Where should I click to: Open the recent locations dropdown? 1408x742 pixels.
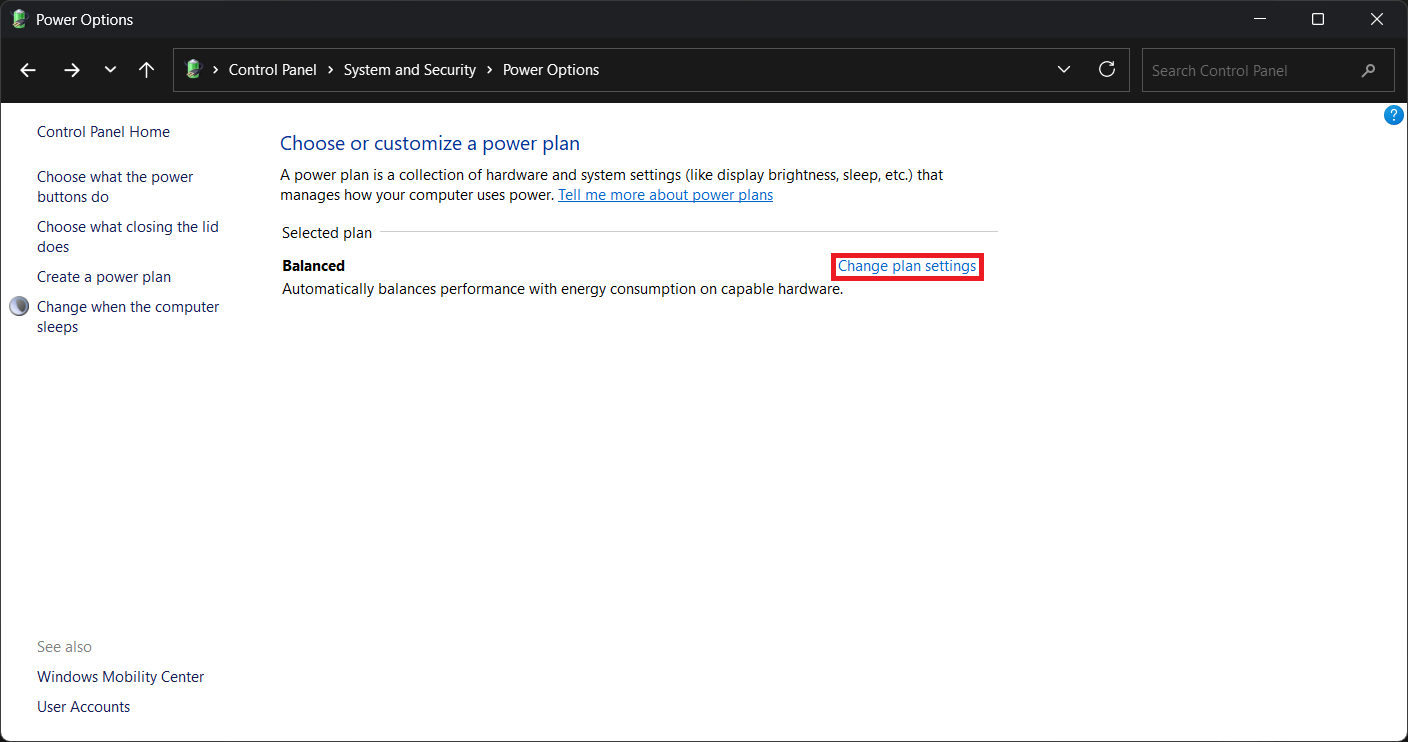click(x=110, y=70)
